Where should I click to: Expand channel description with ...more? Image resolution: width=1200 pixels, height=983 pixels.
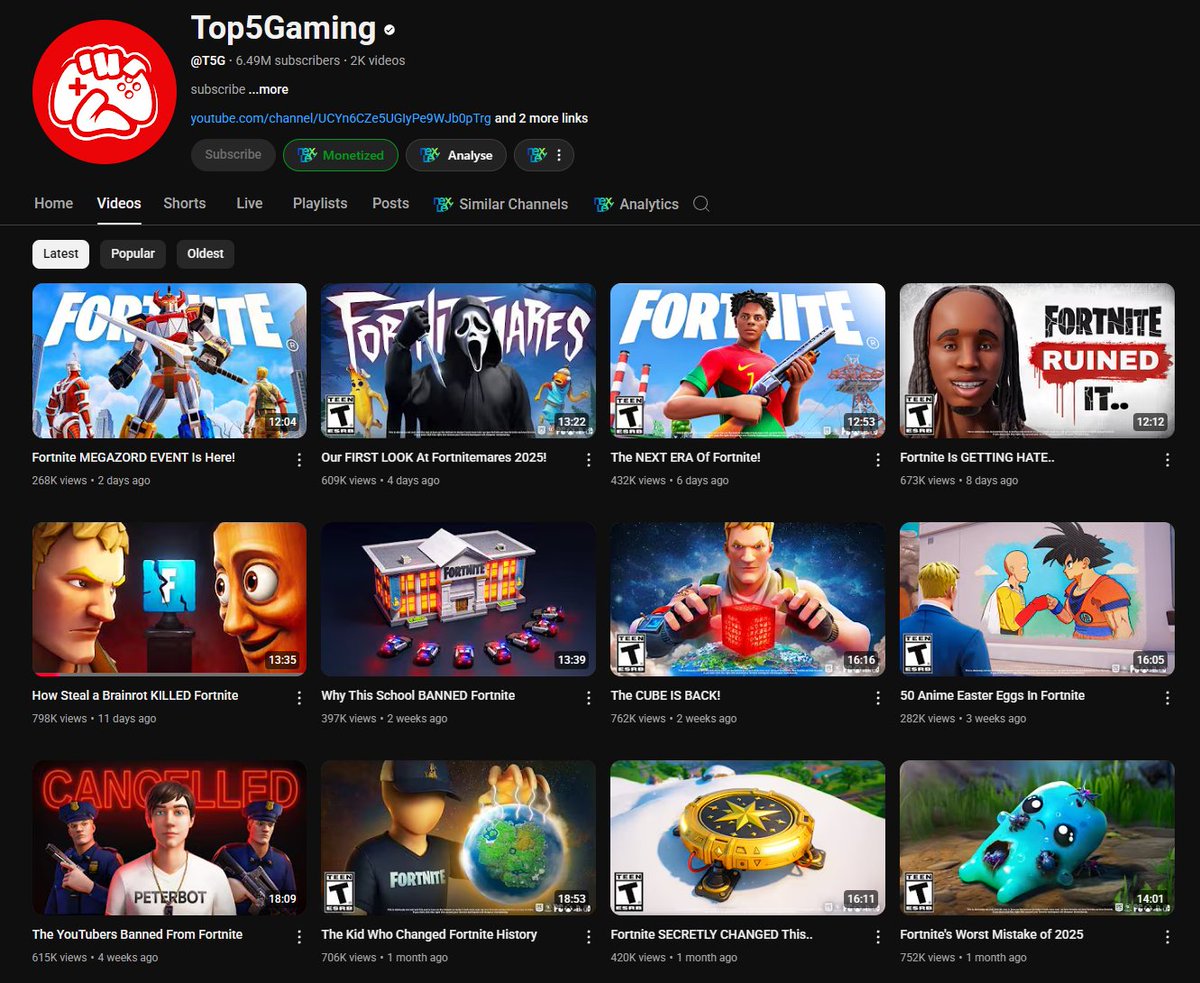pyautogui.click(x=268, y=89)
